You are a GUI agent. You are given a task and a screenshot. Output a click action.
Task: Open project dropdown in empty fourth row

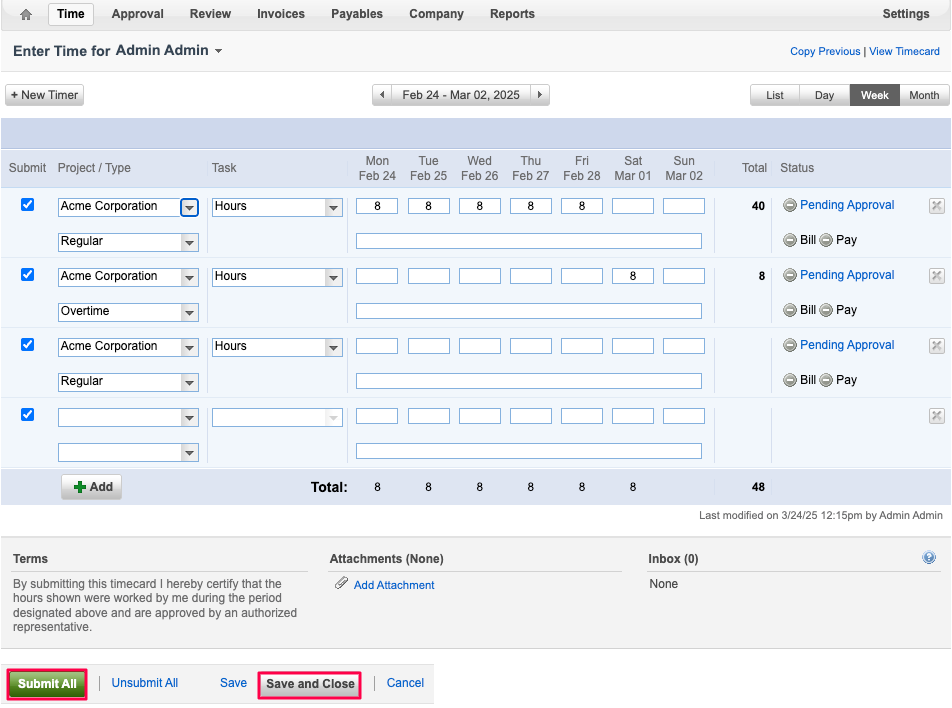coord(189,418)
